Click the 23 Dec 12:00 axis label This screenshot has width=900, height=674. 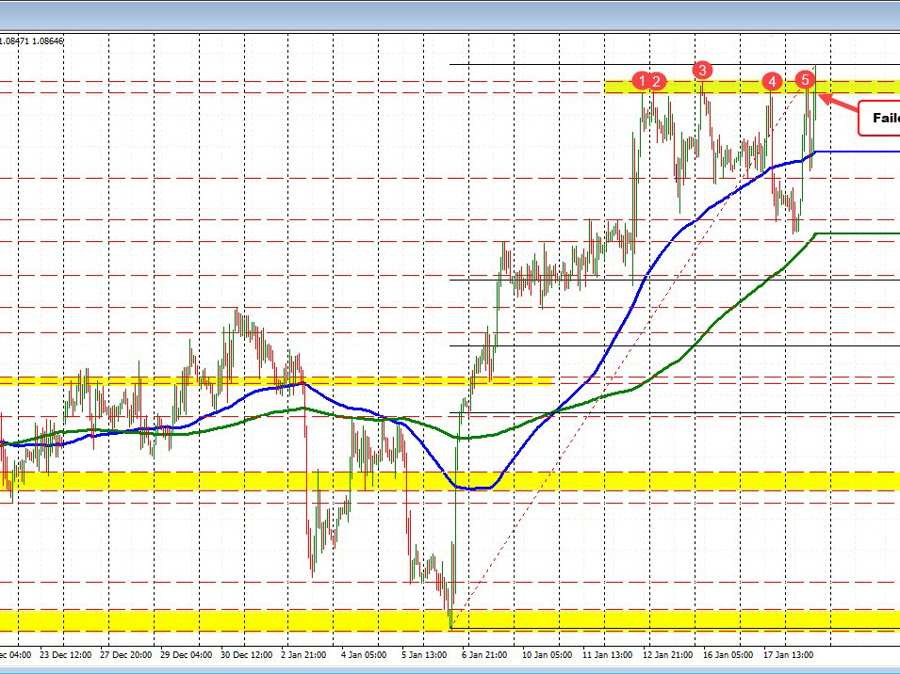point(65,652)
